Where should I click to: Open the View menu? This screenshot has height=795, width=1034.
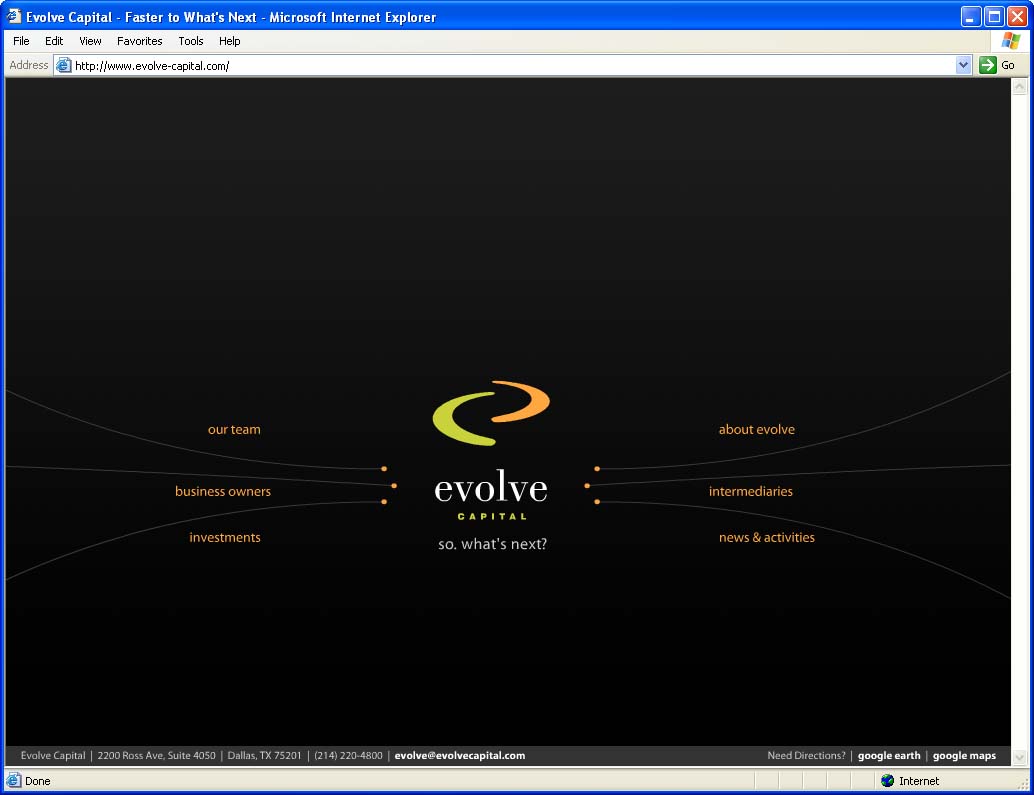(90, 41)
